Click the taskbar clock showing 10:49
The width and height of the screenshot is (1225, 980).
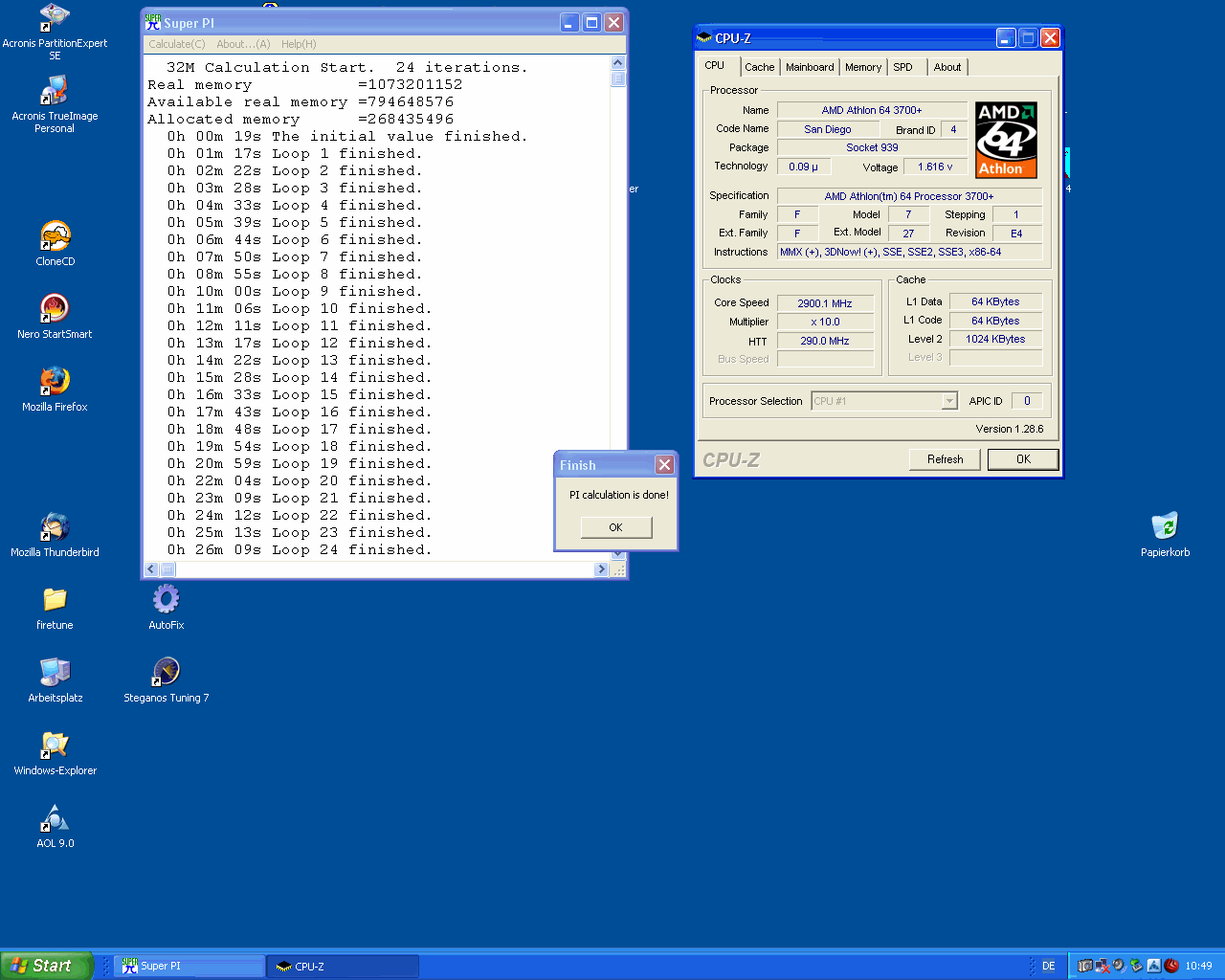(x=1198, y=966)
